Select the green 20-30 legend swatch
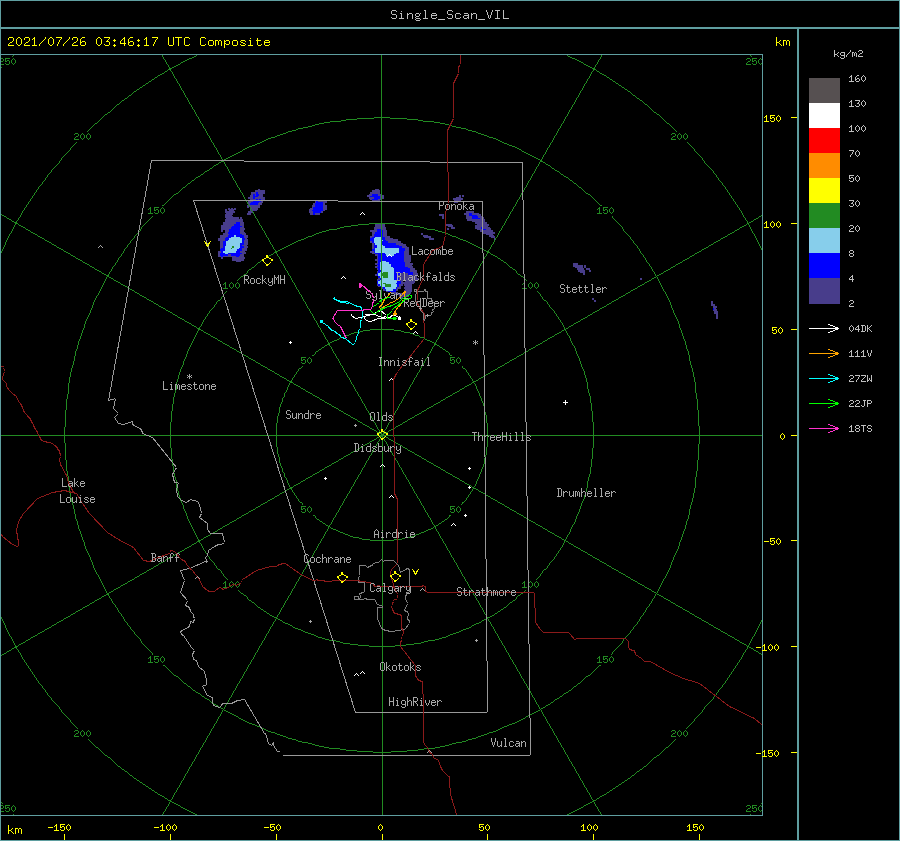The height and width of the screenshot is (841, 900). pos(824,216)
